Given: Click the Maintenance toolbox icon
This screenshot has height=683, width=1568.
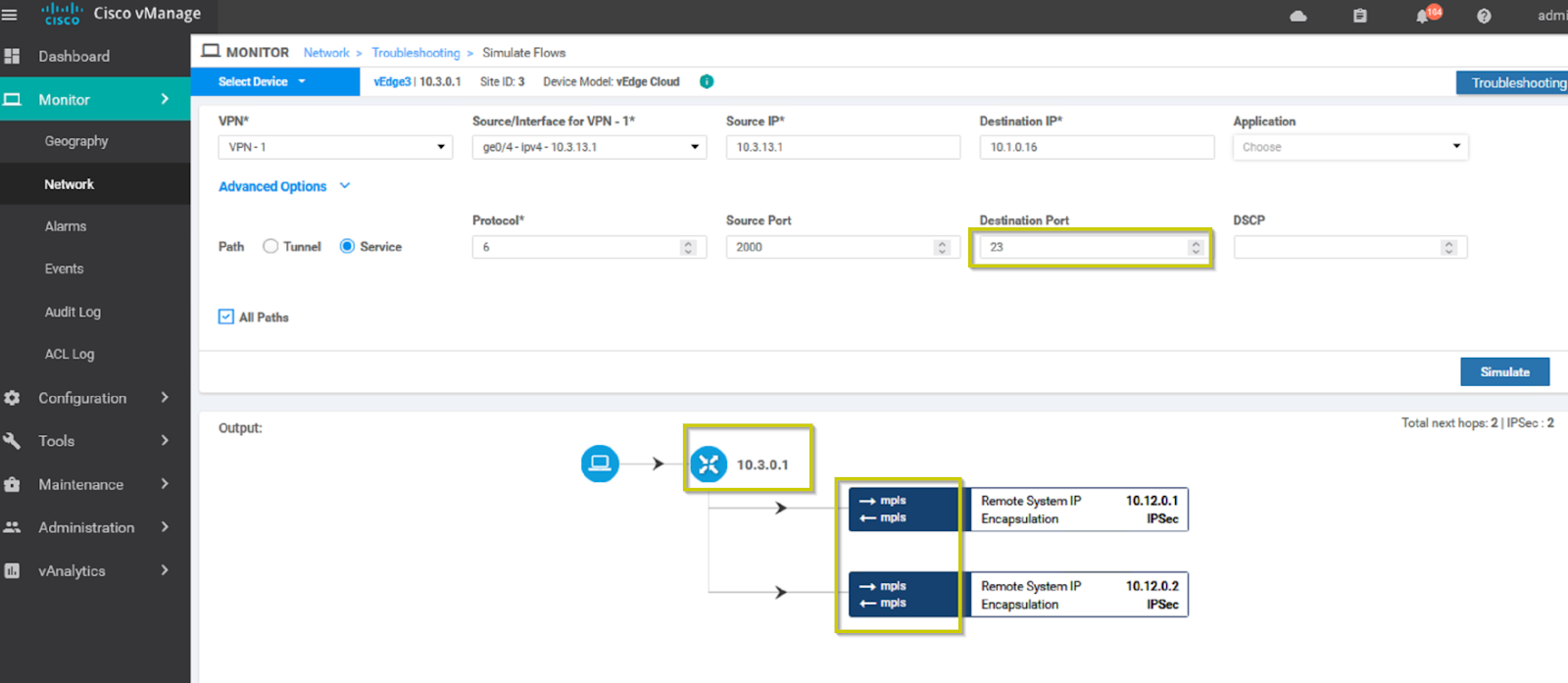Looking at the screenshot, I should coord(12,484).
